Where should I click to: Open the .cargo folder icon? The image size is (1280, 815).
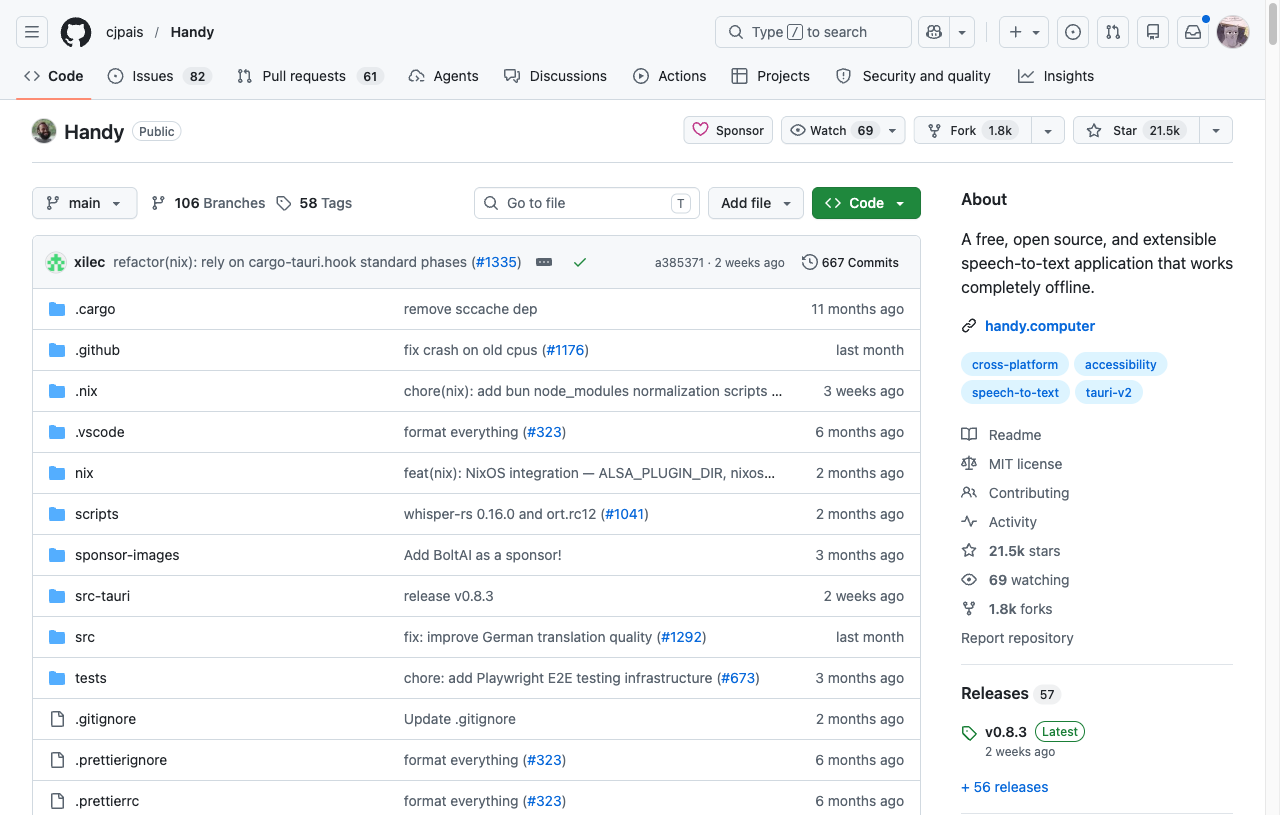pyautogui.click(x=57, y=309)
